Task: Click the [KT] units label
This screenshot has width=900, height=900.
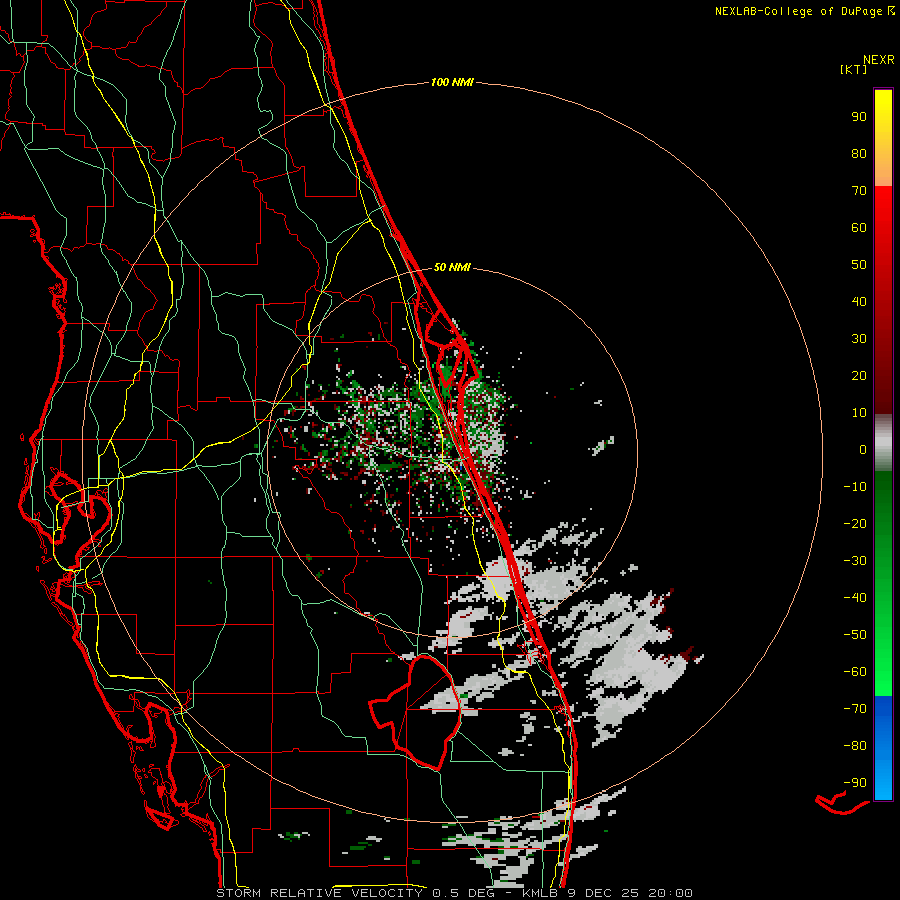Action: 854,69
